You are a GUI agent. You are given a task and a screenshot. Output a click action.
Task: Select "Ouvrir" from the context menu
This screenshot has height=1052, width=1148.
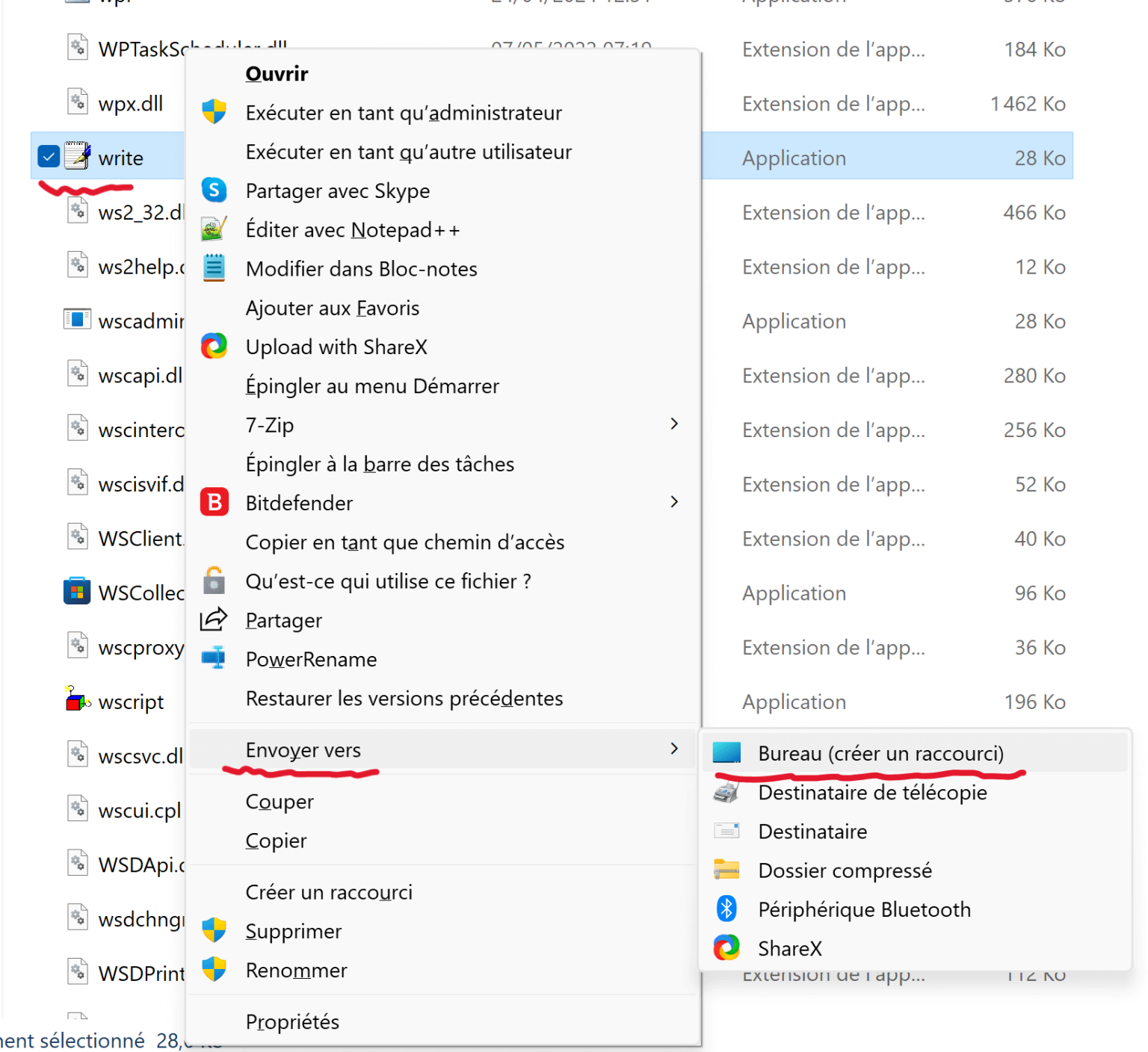tap(277, 73)
